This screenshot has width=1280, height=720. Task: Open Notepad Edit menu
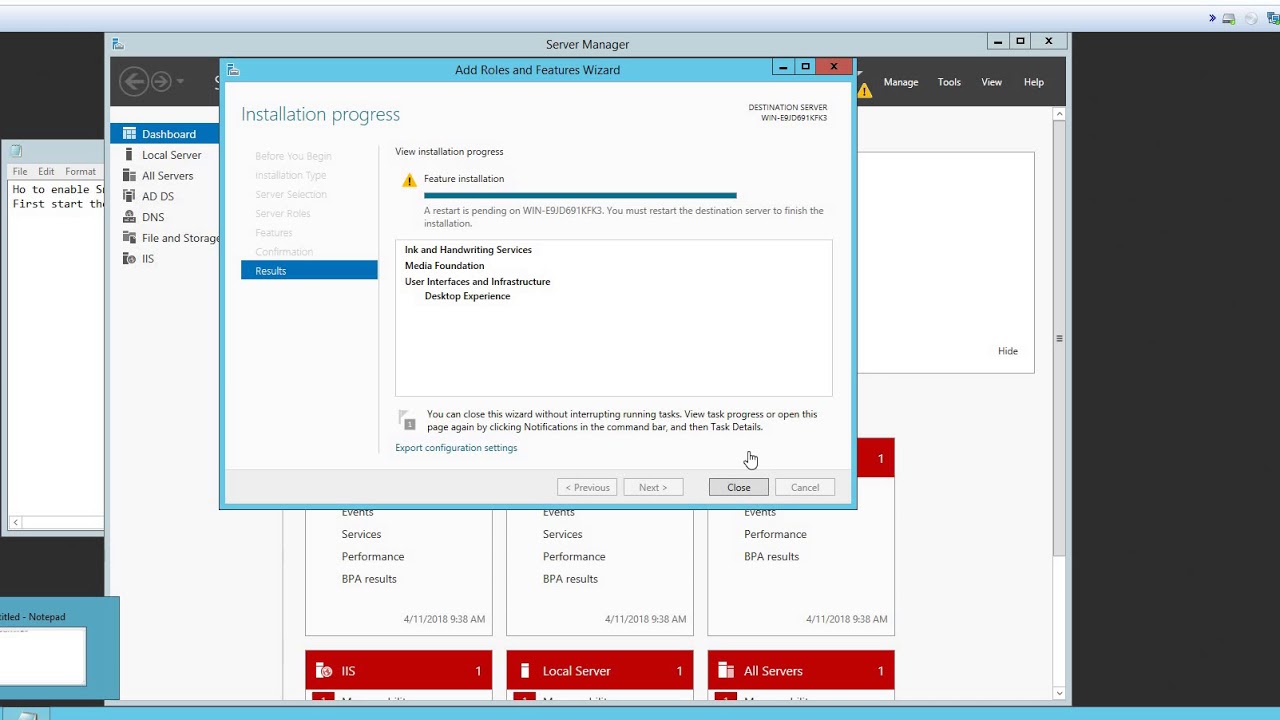(x=46, y=172)
